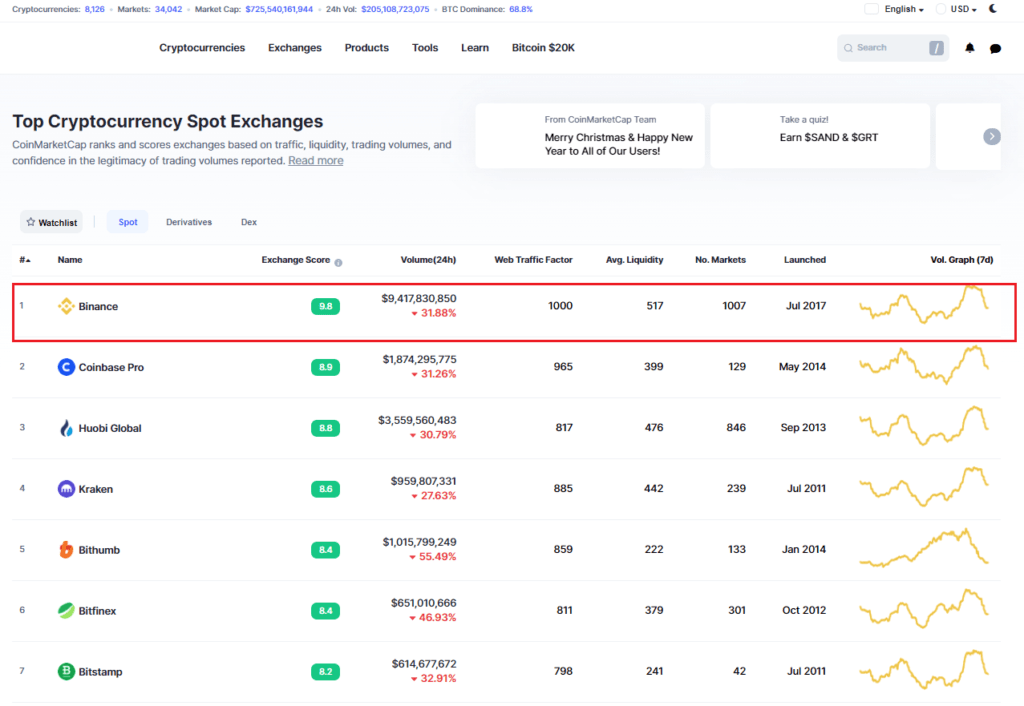Open the Huobi Global name link
Image resolution: width=1024 pixels, height=706 pixels.
pos(110,428)
